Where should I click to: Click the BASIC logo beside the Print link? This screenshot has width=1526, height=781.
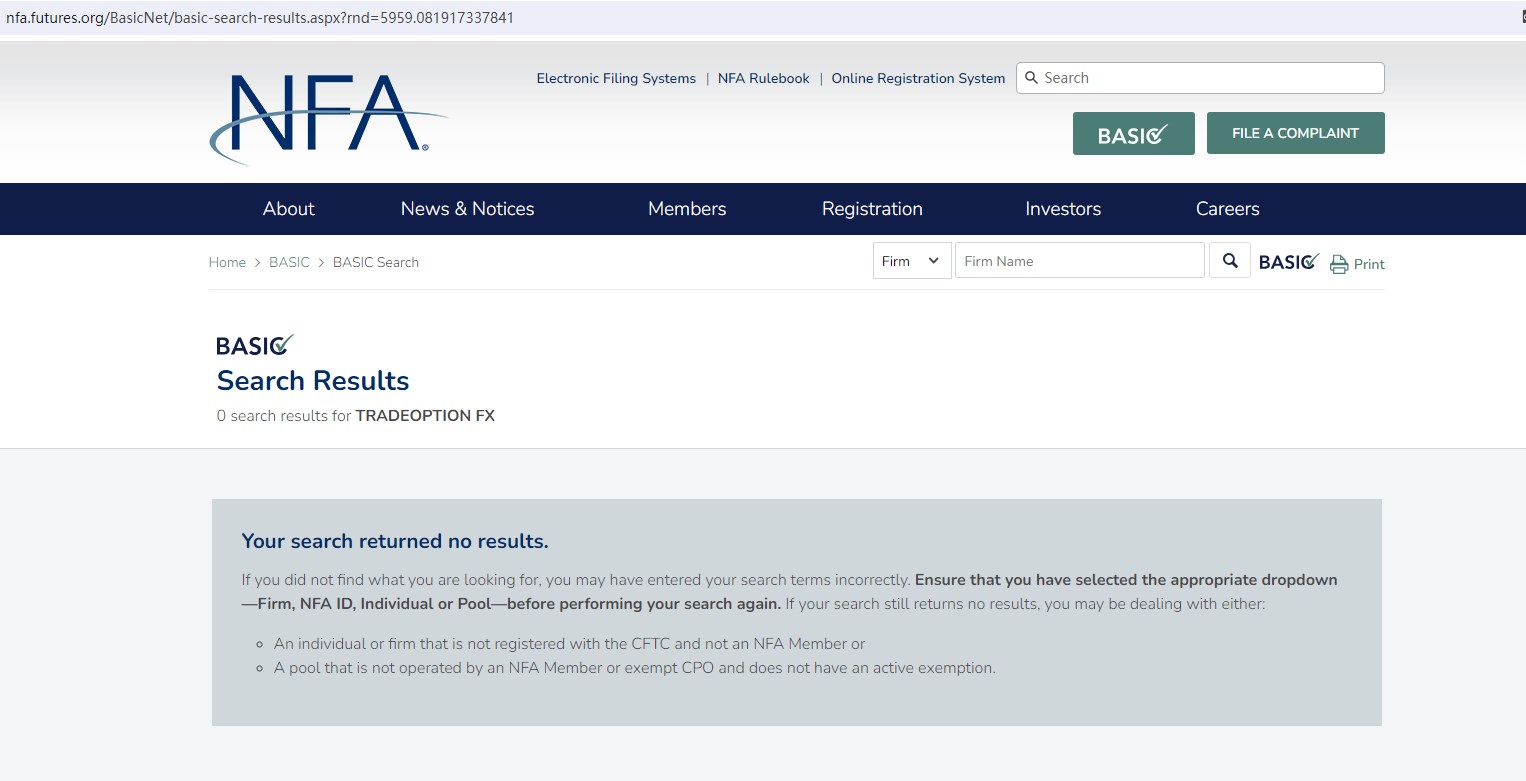tap(1289, 262)
